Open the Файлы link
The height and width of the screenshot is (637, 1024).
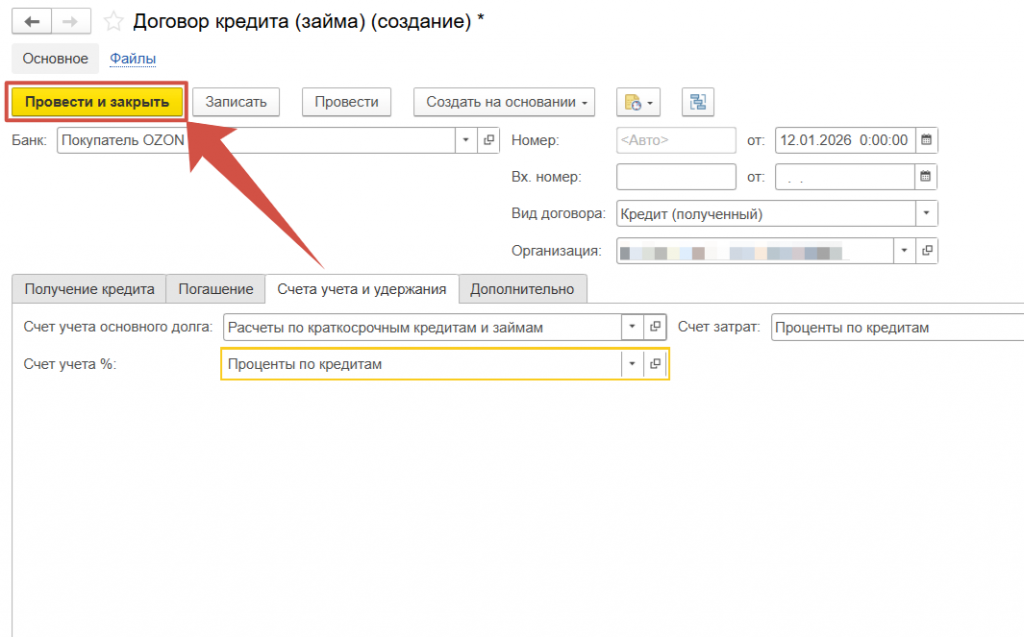pos(133,59)
